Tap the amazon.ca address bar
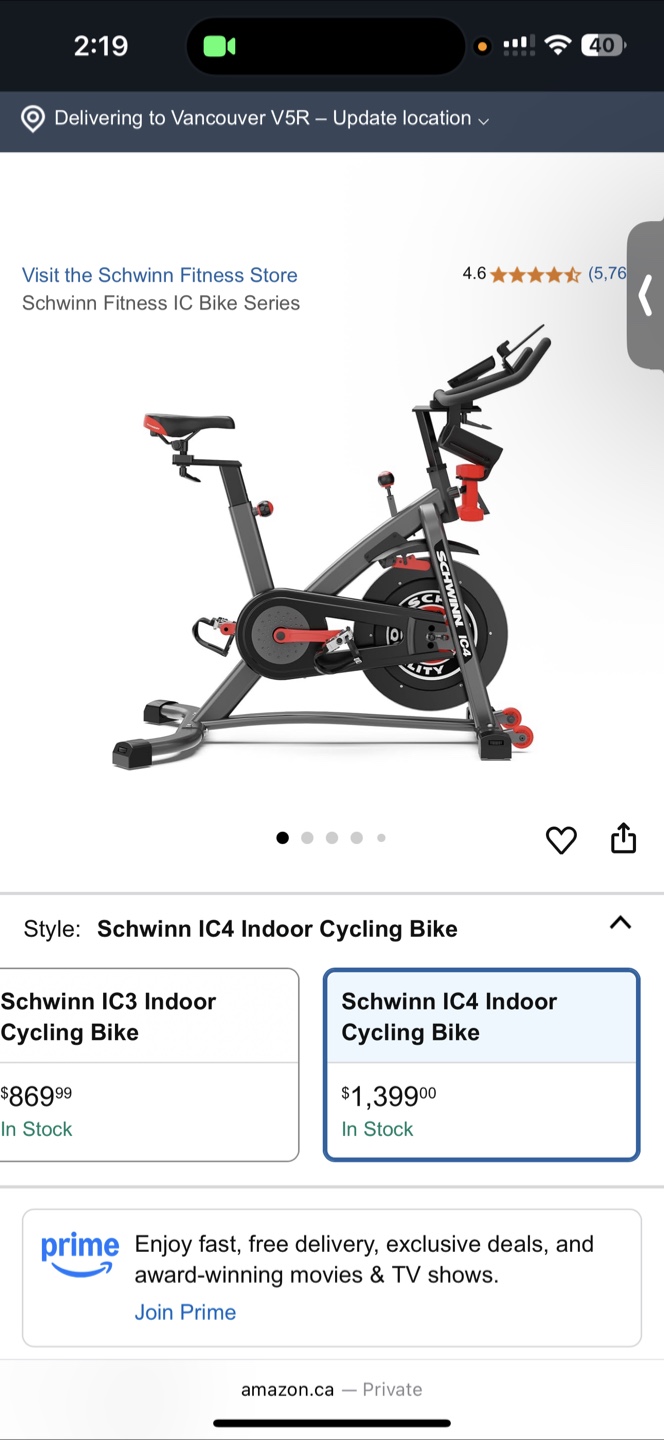Image resolution: width=664 pixels, height=1440 pixels. pyautogui.click(x=331, y=1389)
